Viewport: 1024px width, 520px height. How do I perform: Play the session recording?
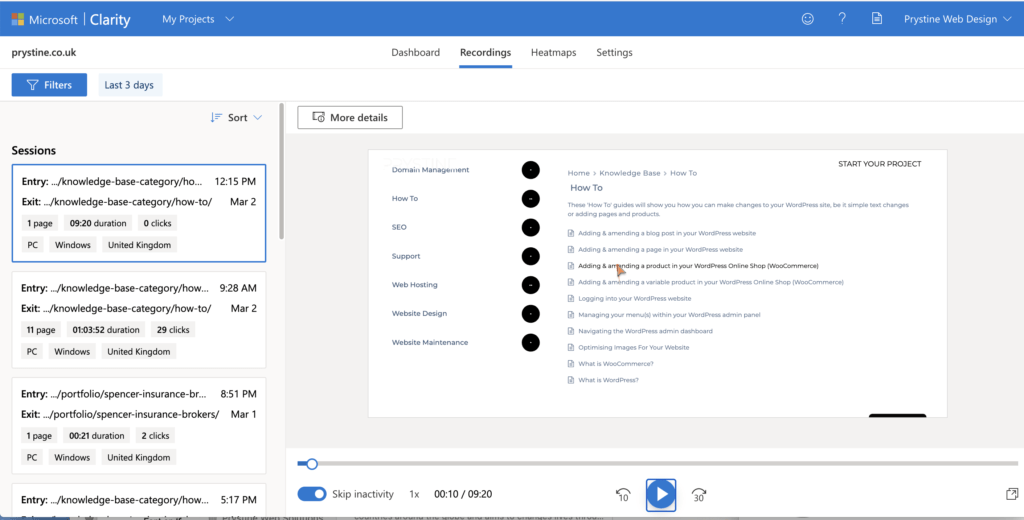pyautogui.click(x=661, y=495)
